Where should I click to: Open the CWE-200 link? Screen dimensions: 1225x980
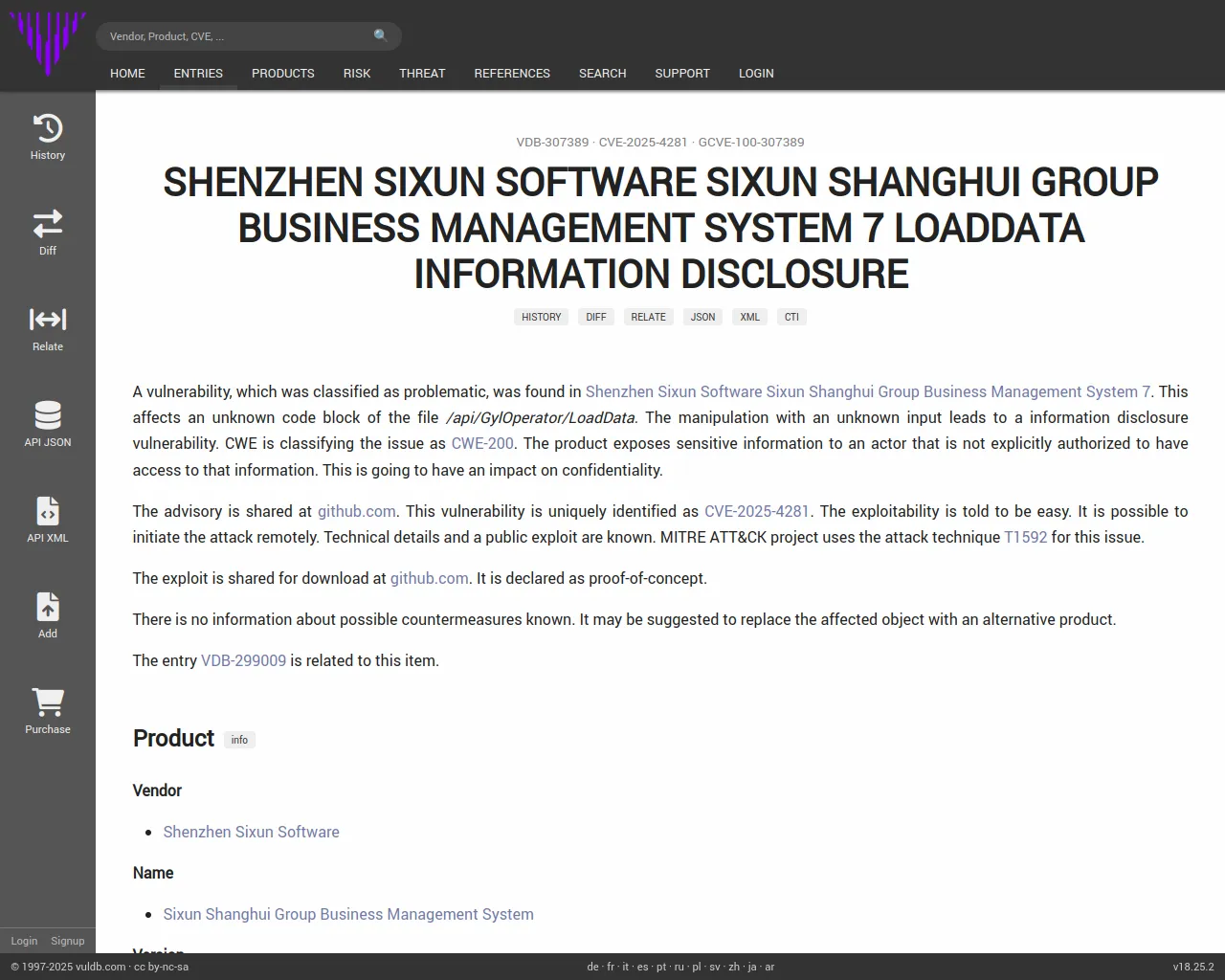(x=482, y=443)
